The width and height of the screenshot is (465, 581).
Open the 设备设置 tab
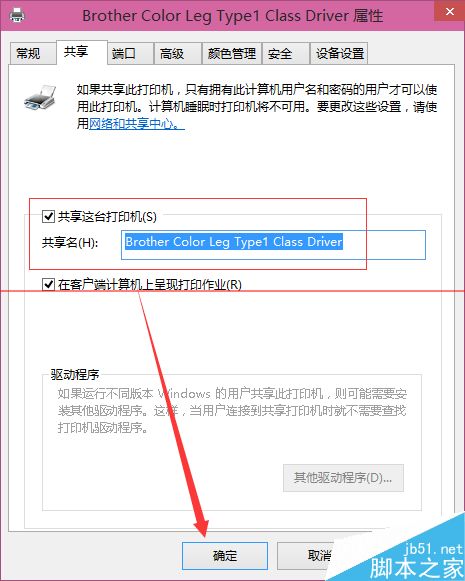click(x=339, y=54)
